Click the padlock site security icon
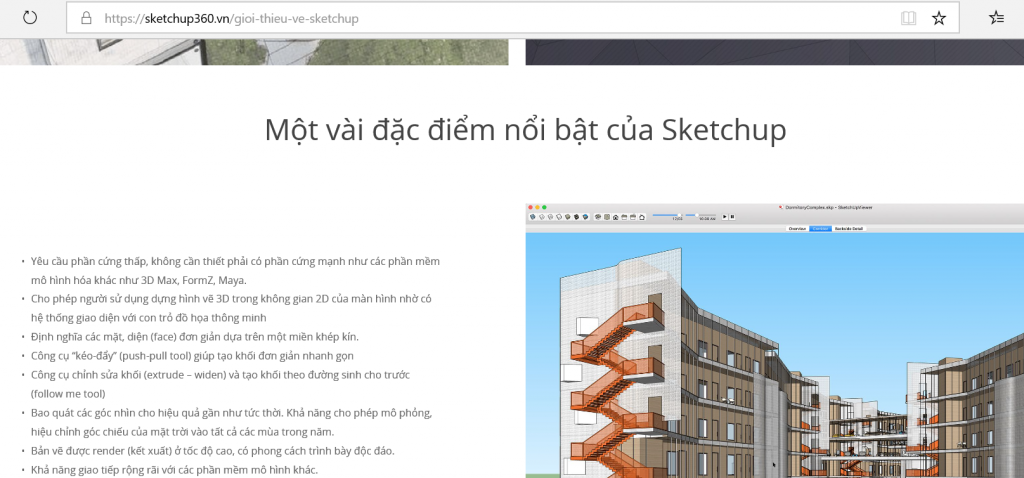1024x478 pixels. pos(86,18)
